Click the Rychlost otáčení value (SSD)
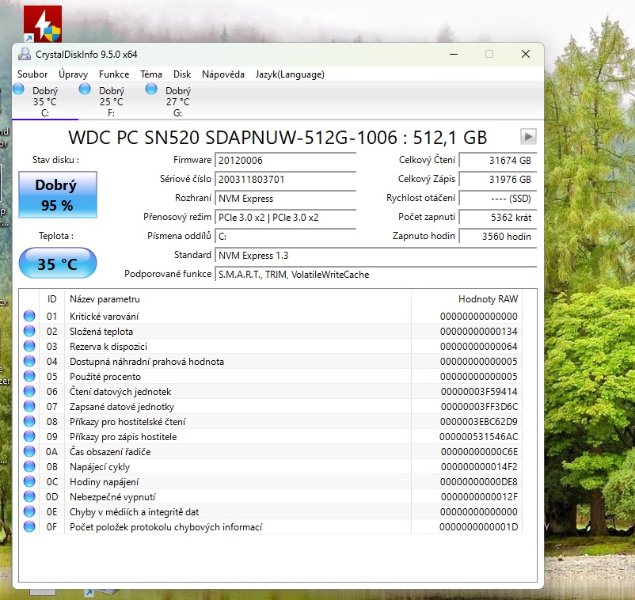The width and height of the screenshot is (635, 600). click(498, 198)
